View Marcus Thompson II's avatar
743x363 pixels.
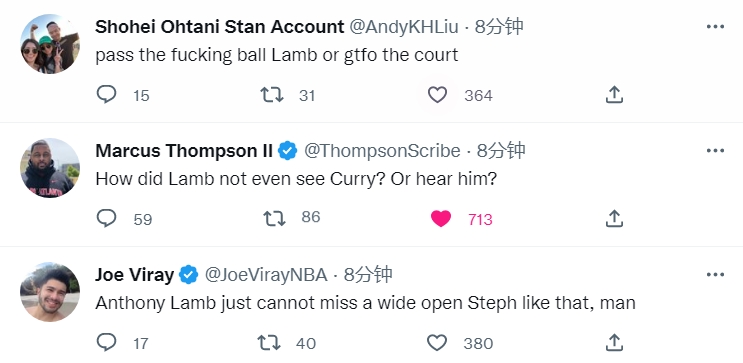pos(50,168)
